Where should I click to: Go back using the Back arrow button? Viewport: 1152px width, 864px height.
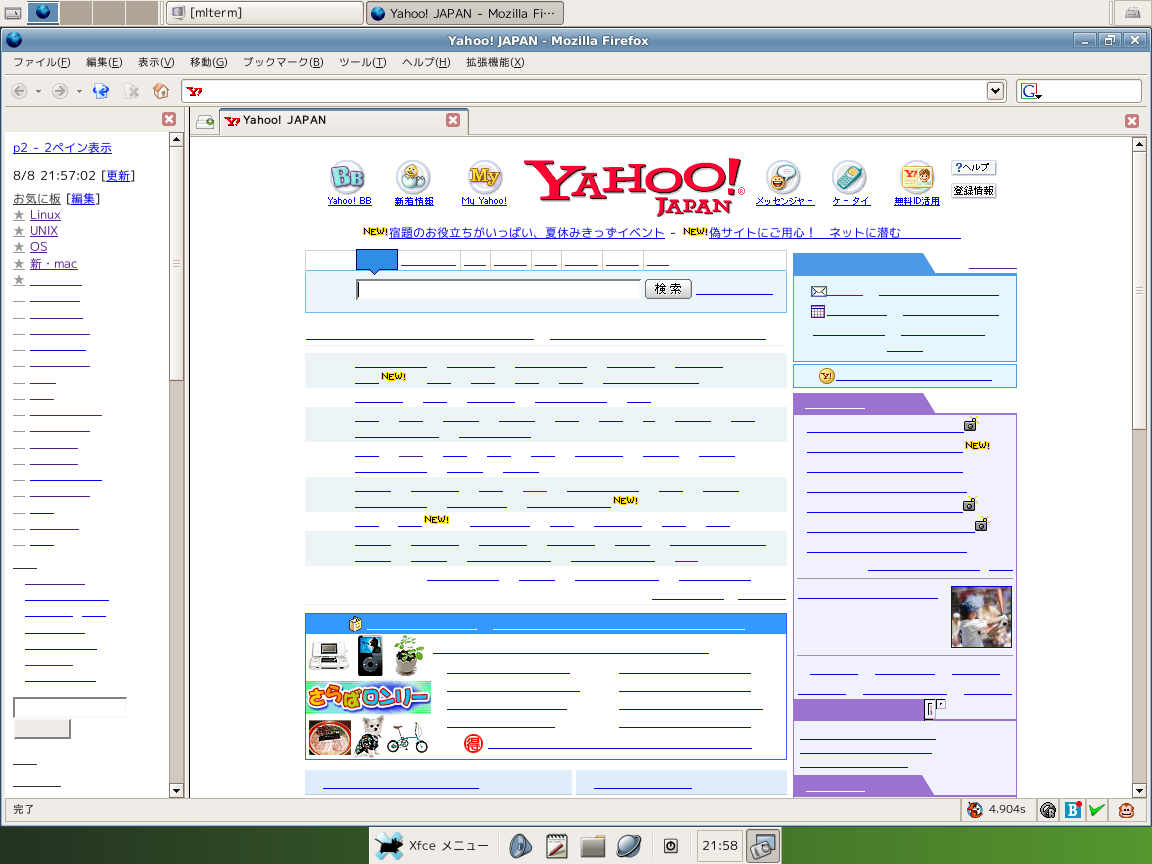point(20,91)
